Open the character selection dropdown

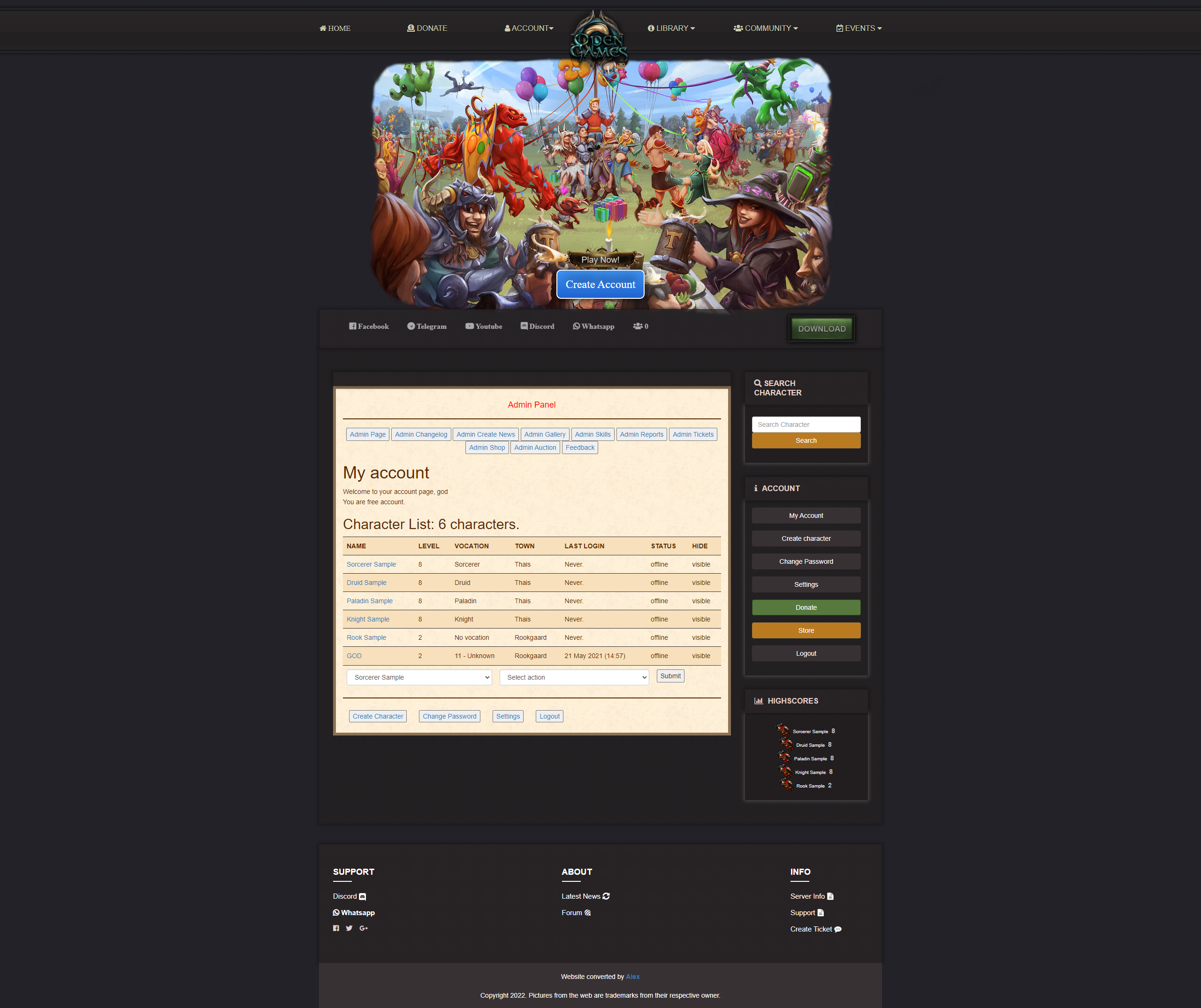[x=419, y=677]
